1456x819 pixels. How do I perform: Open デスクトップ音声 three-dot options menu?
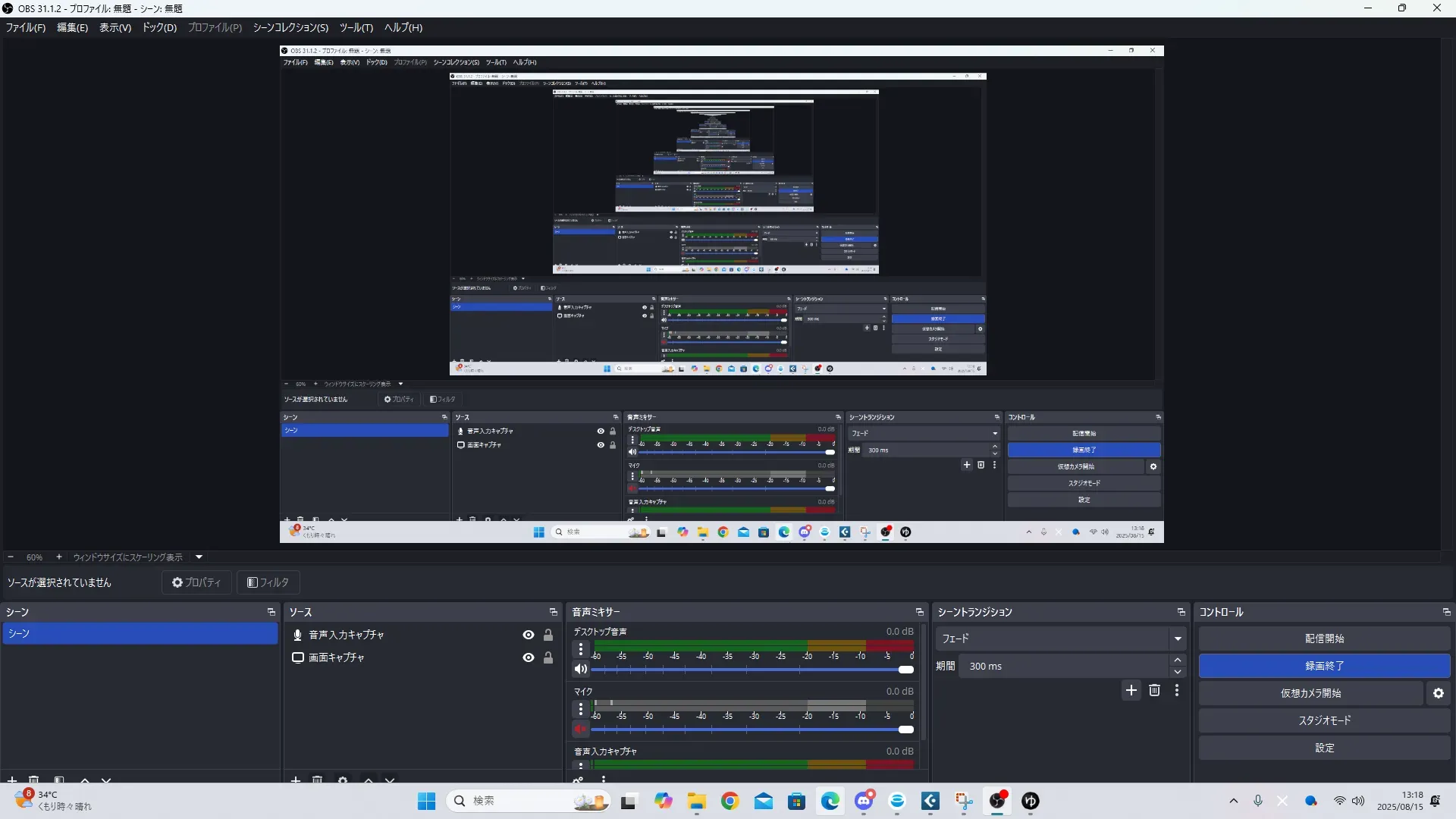pos(581,649)
